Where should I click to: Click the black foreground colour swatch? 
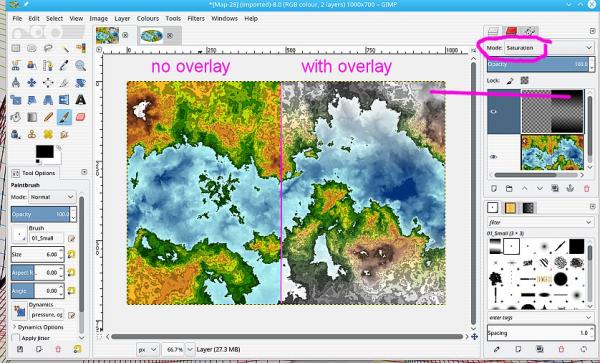pyautogui.click(x=44, y=151)
